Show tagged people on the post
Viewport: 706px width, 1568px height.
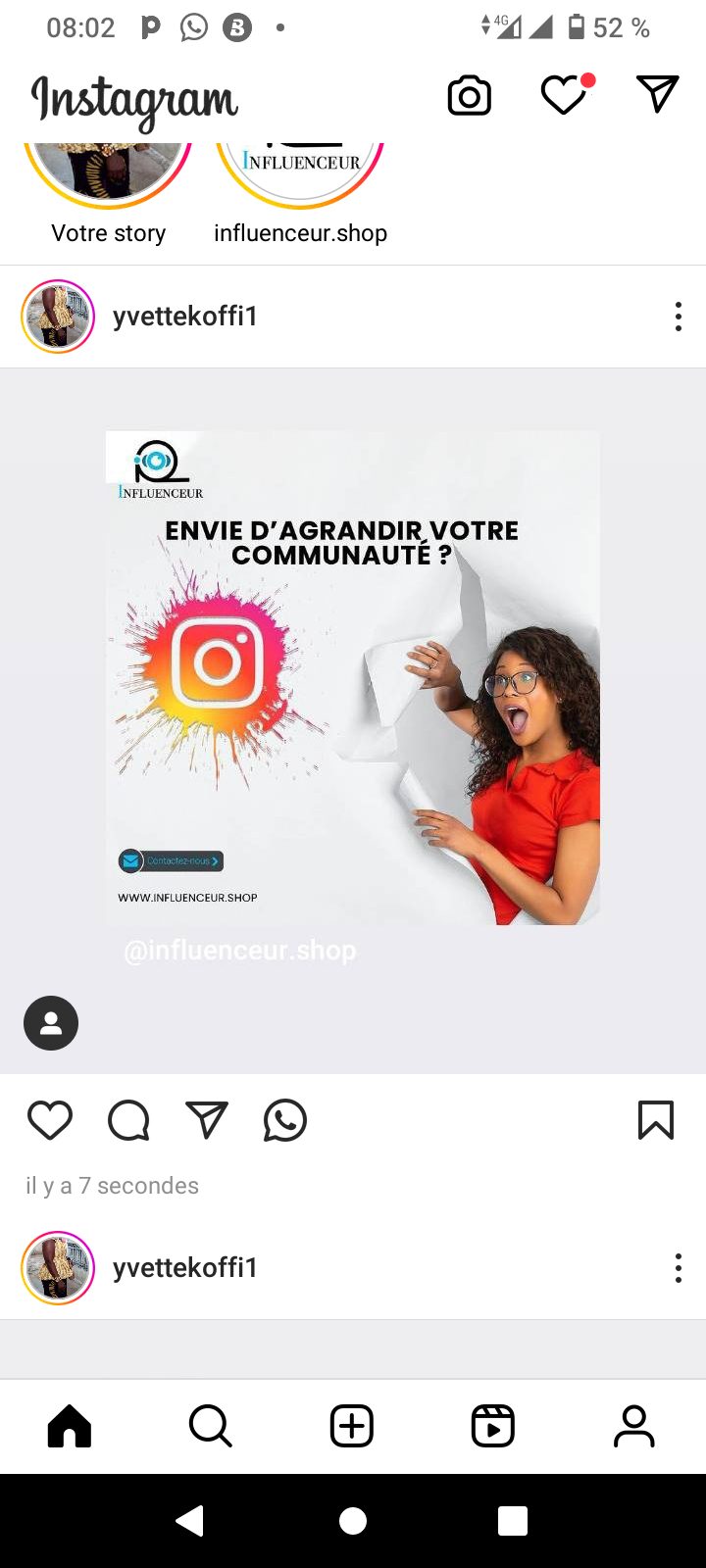point(51,1023)
